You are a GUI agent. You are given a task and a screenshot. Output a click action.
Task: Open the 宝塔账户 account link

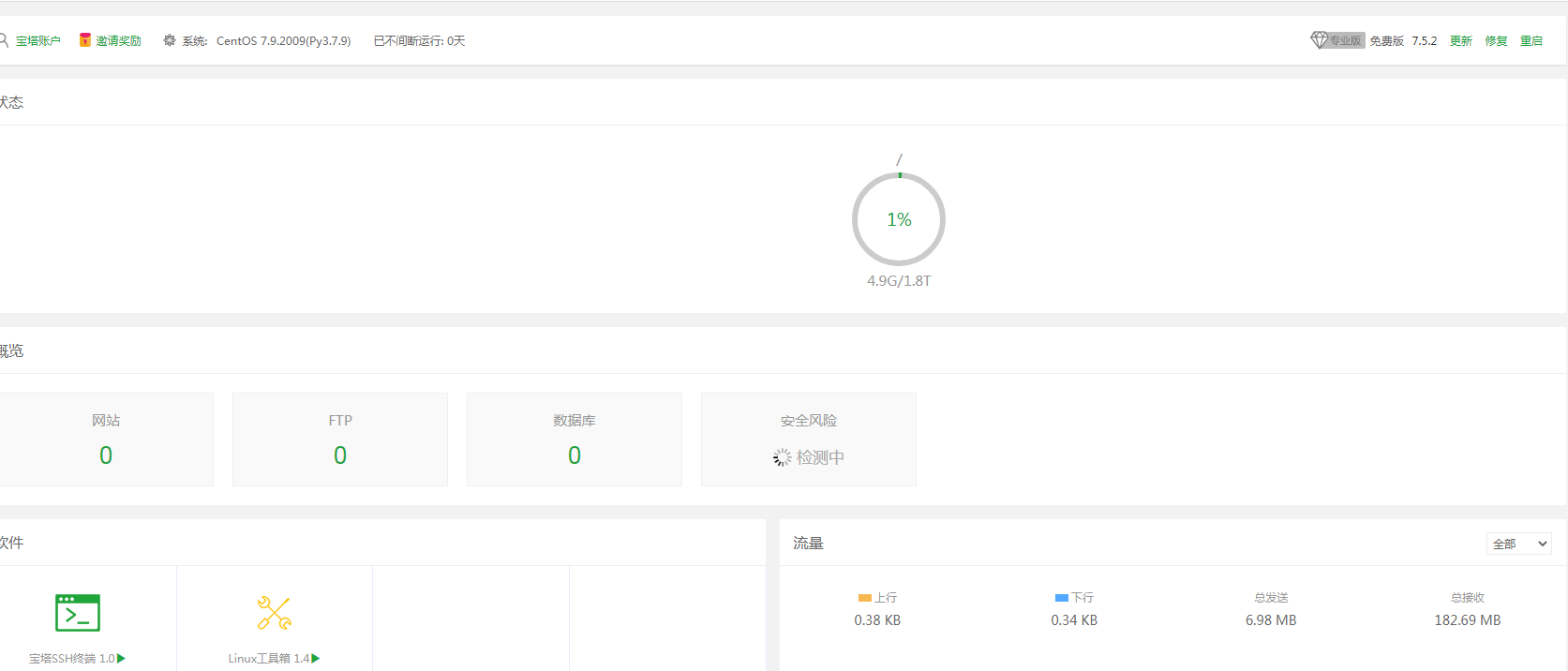[x=38, y=41]
